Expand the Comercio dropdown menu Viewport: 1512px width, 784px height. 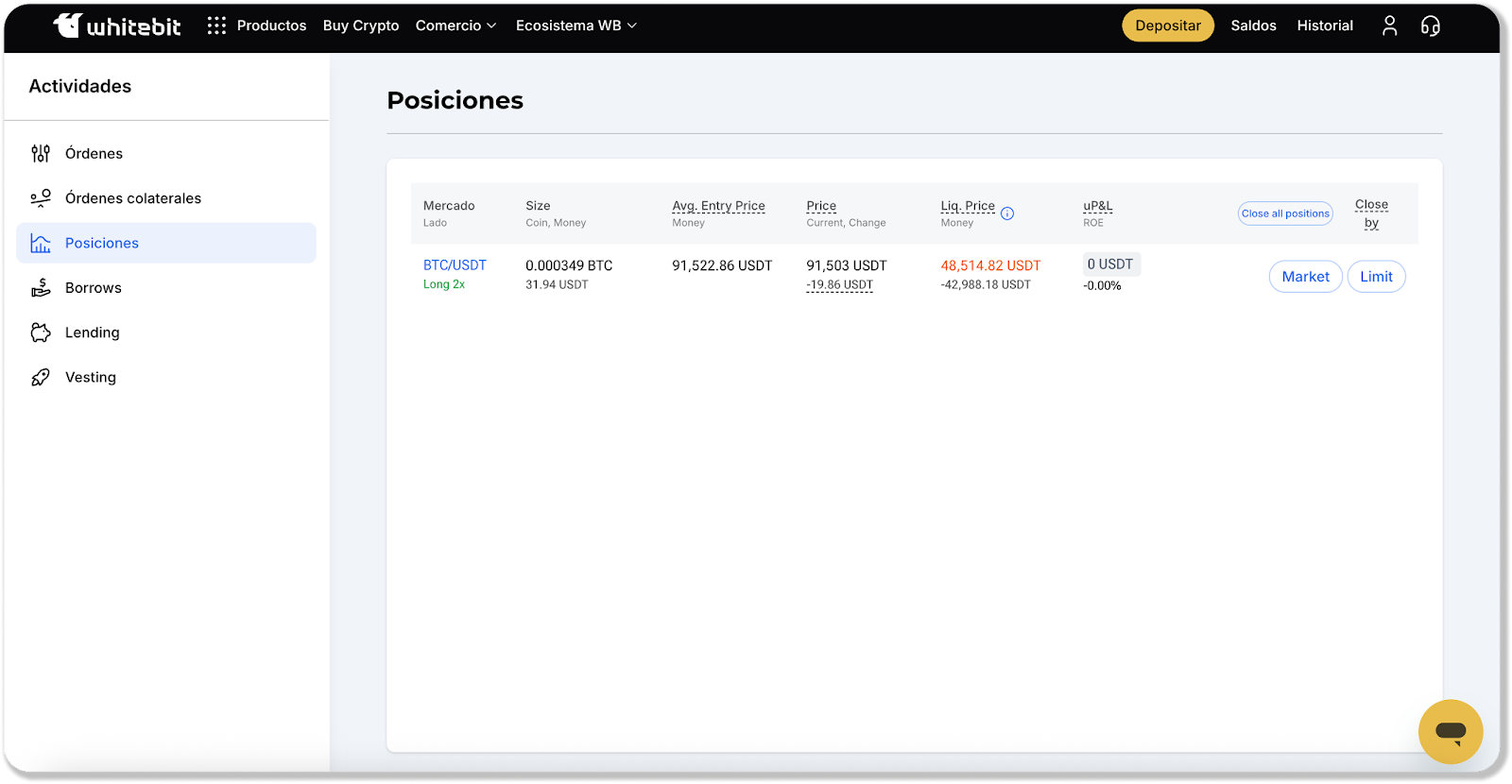(x=455, y=26)
